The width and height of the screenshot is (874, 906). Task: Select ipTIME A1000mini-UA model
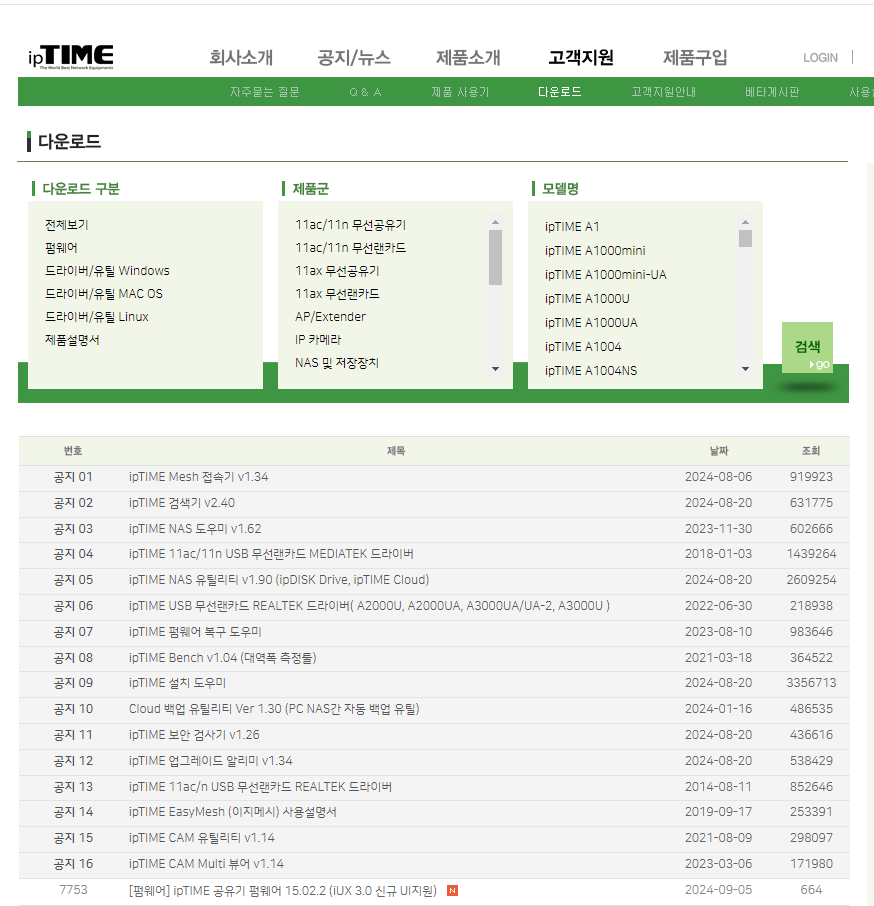click(x=605, y=275)
